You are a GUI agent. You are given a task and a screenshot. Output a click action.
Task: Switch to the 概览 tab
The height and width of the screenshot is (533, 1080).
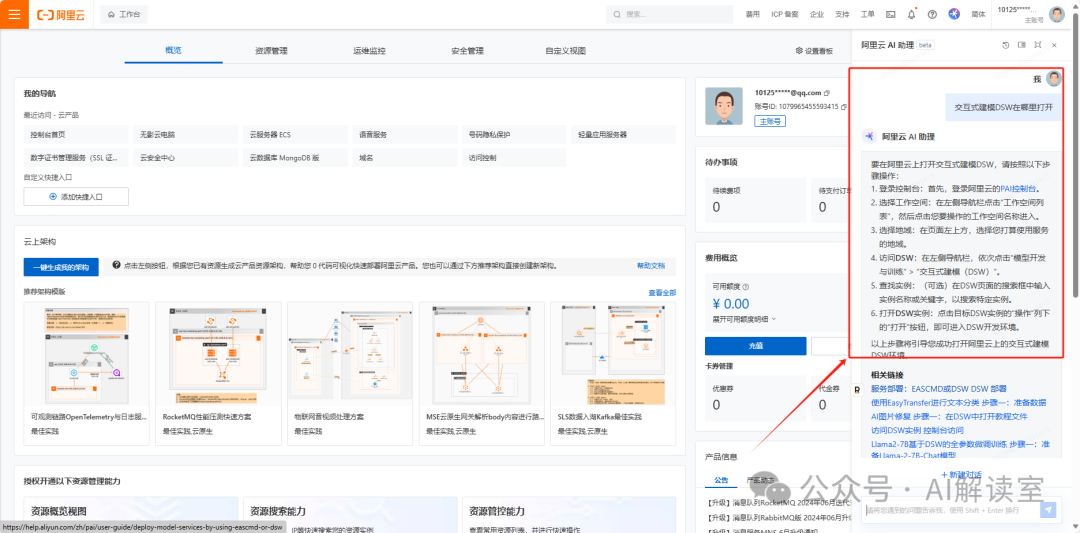click(174, 51)
